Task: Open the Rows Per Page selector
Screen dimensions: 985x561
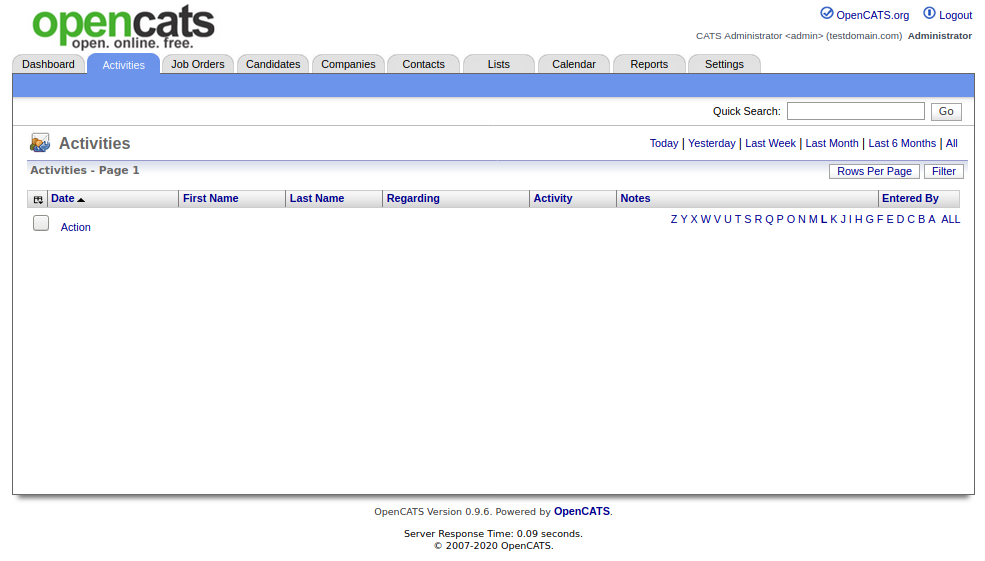Action: pyautogui.click(x=874, y=171)
